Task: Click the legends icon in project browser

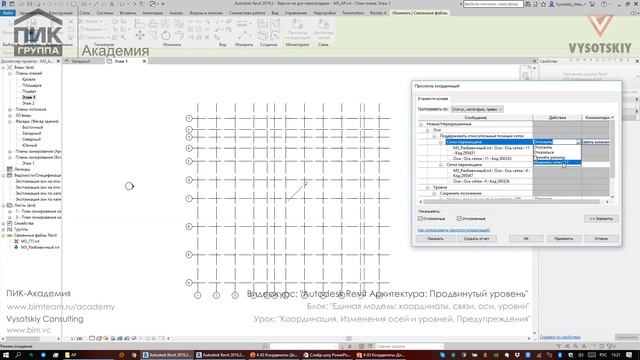Action: click(10, 169)
